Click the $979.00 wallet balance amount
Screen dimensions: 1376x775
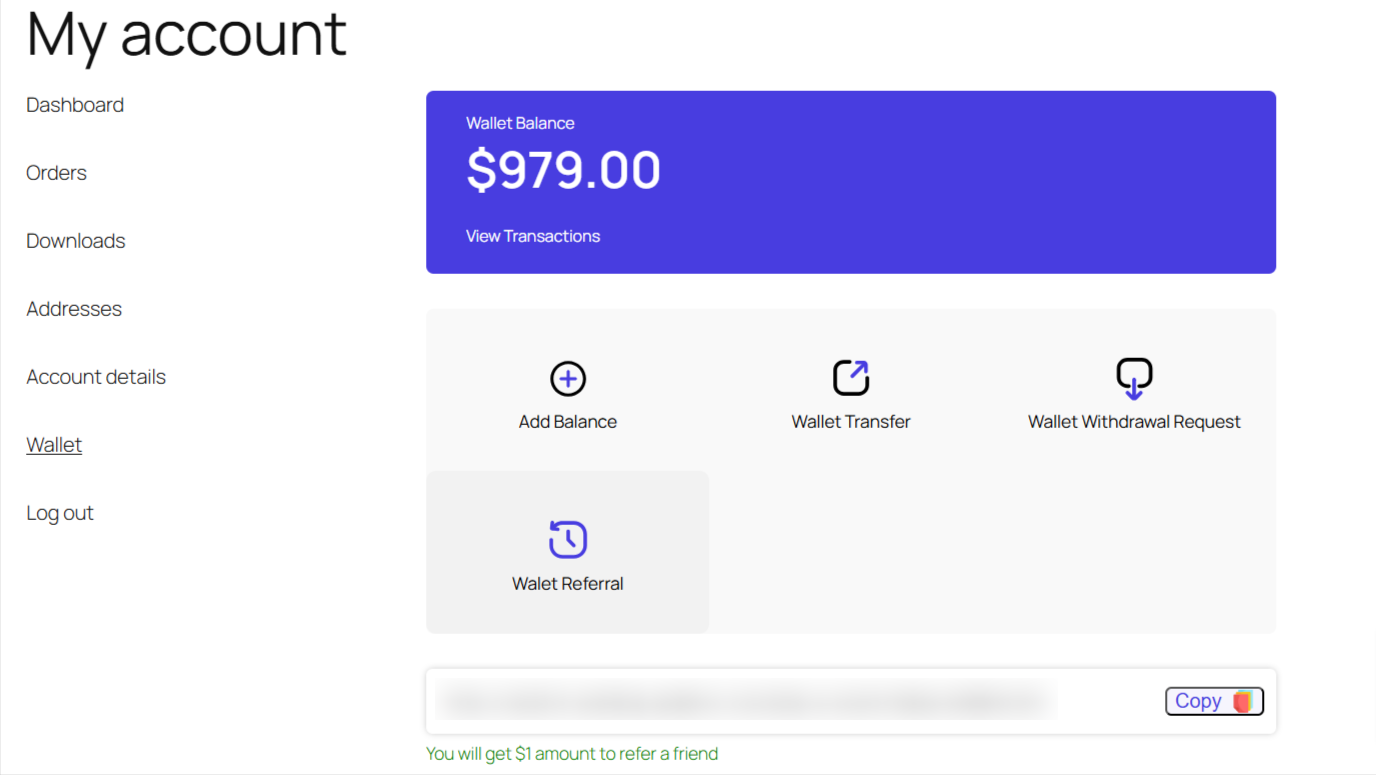(x=563, y=170)
